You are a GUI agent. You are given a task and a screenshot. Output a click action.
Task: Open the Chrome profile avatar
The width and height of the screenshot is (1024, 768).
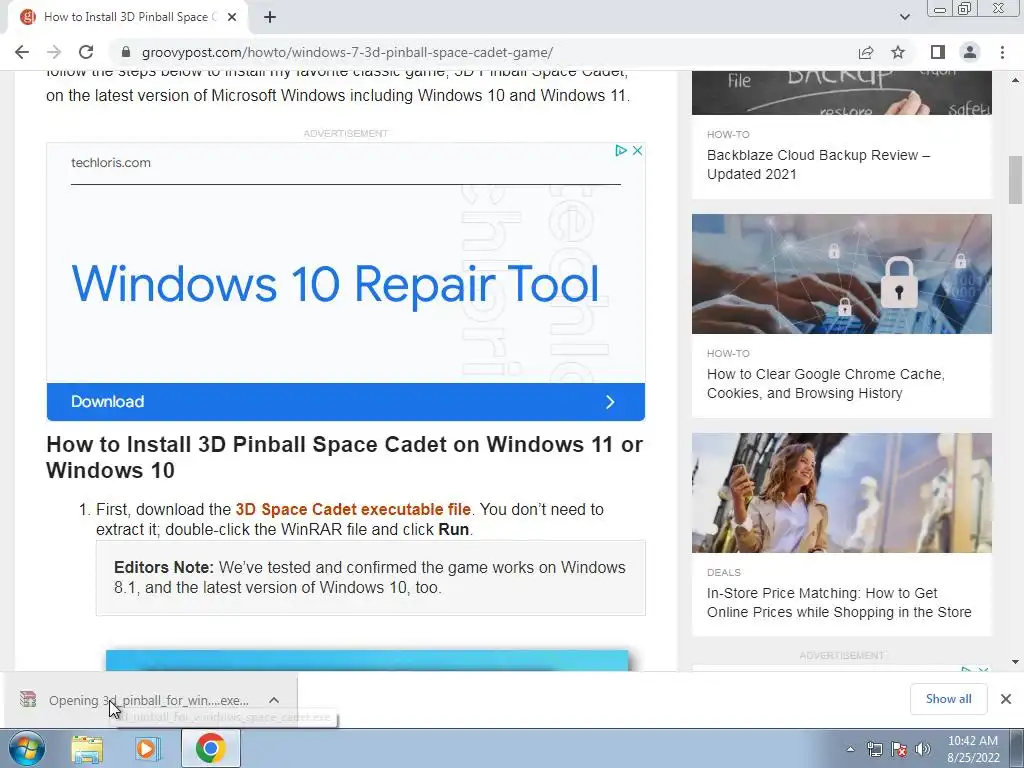970,52
